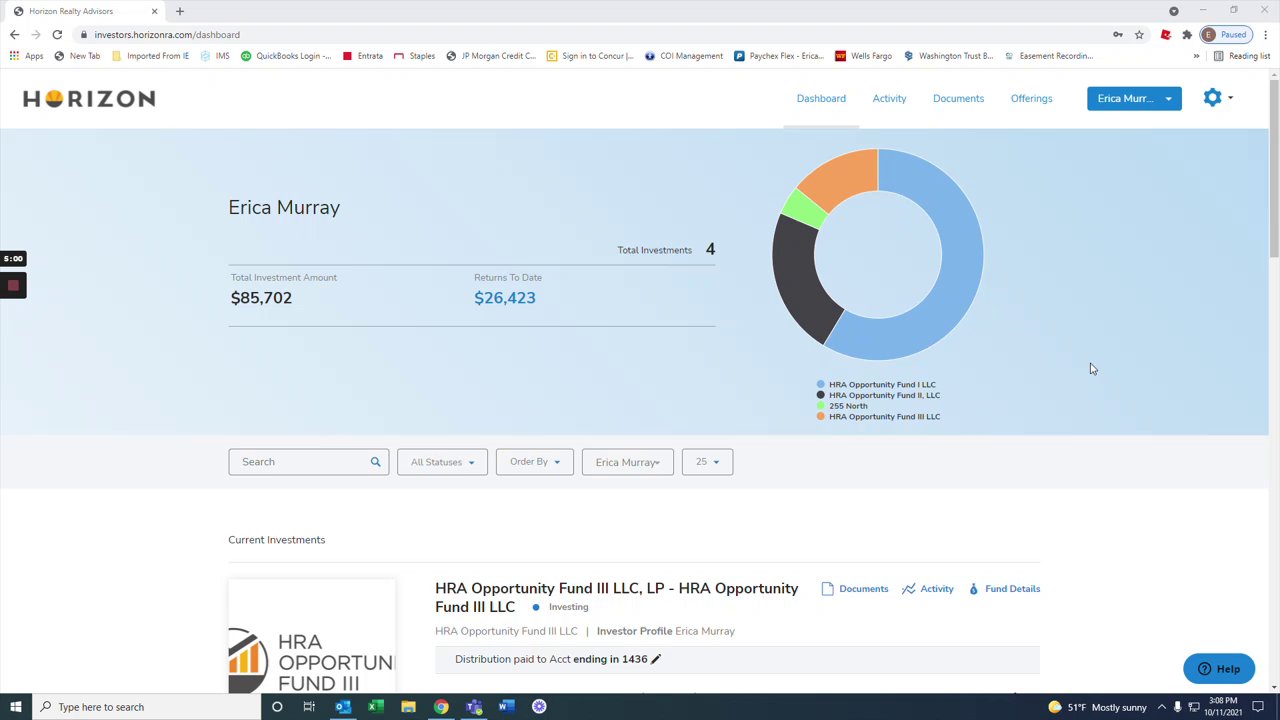Viewport: 1280px width, 720px height.
Task: Open the settings gear menu
Action: pyautogui.click(x=1217, y=98)
